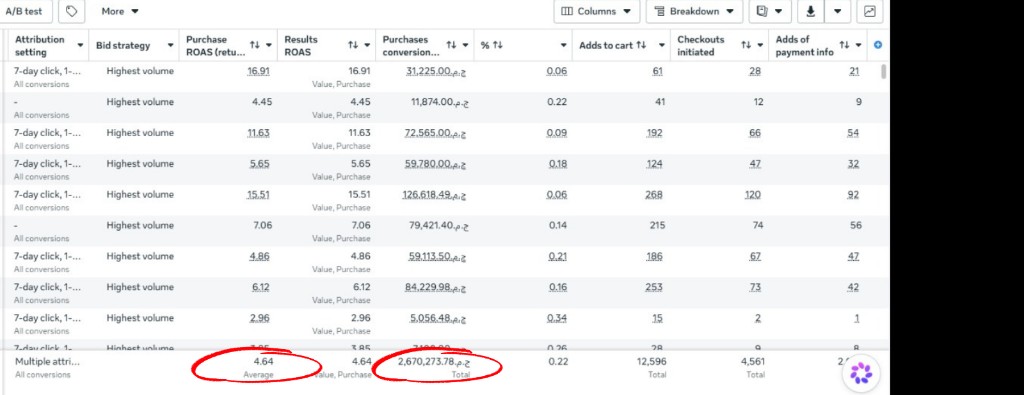The width and height of the screenshot is (1024, 395).
Task: Click the Multiple attri... summary row cell
Action: pos(47,361)
